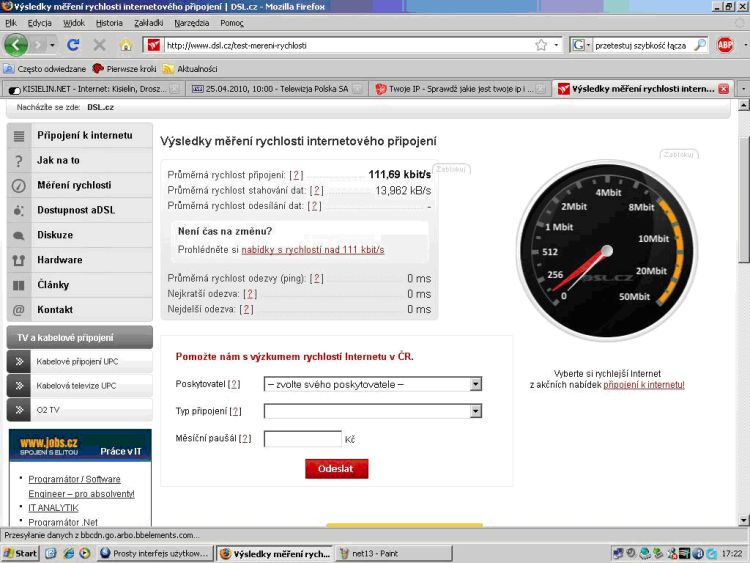Click the Windows Start button
750x563 pixels.
pos(20,553)
